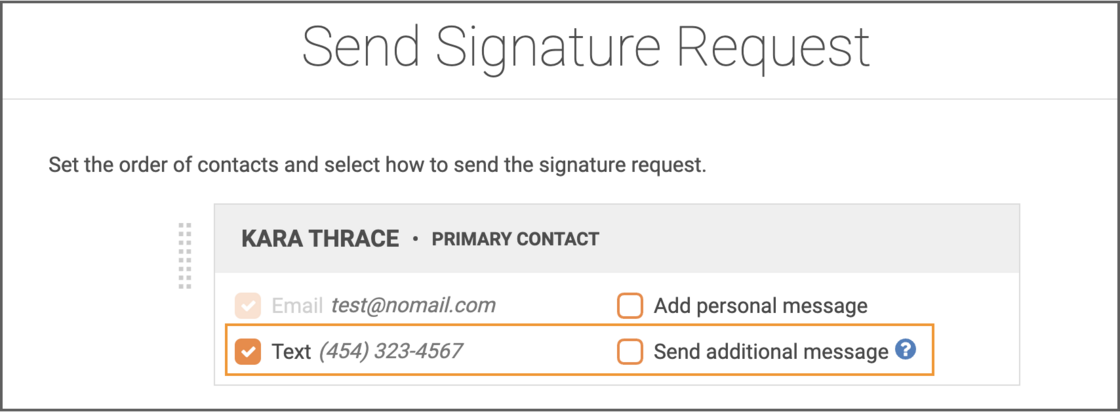Click the white checkmark inside the Text checkbox
The image size is (1120, 412).
point(248,351)
